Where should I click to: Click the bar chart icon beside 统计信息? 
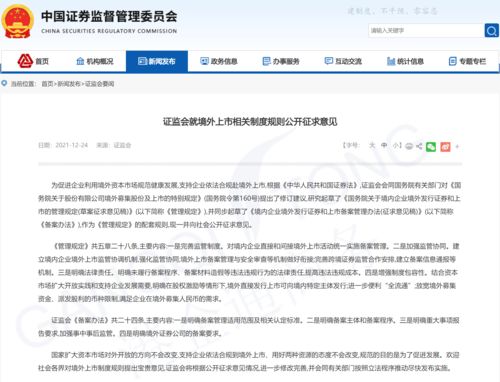[391, 61]
